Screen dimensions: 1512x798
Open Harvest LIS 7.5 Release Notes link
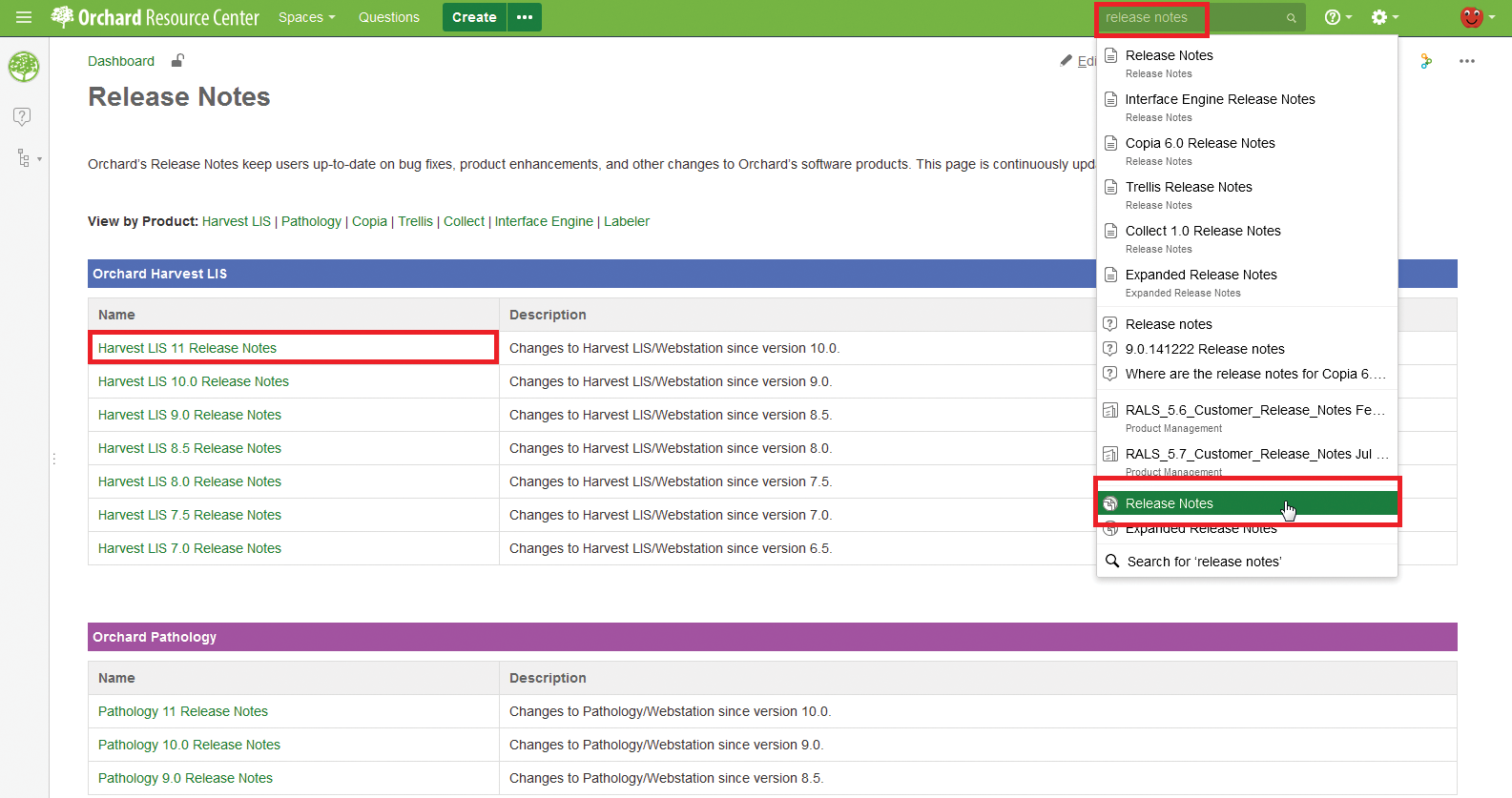[x=190, y=515]
